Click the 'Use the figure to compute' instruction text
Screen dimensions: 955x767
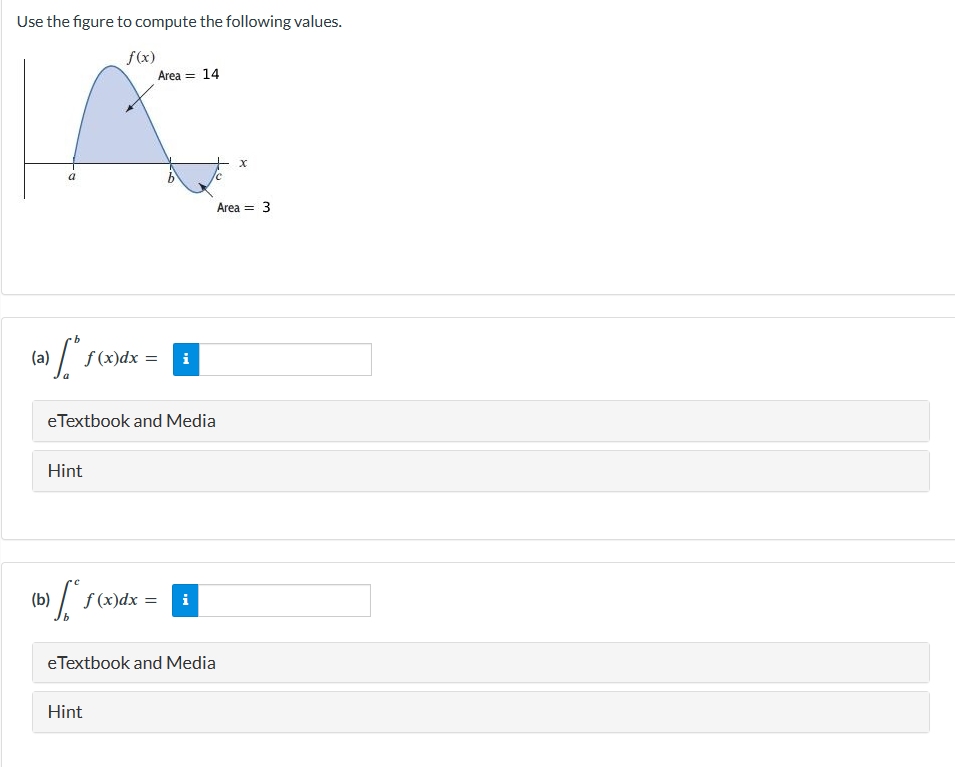point(179,22)
